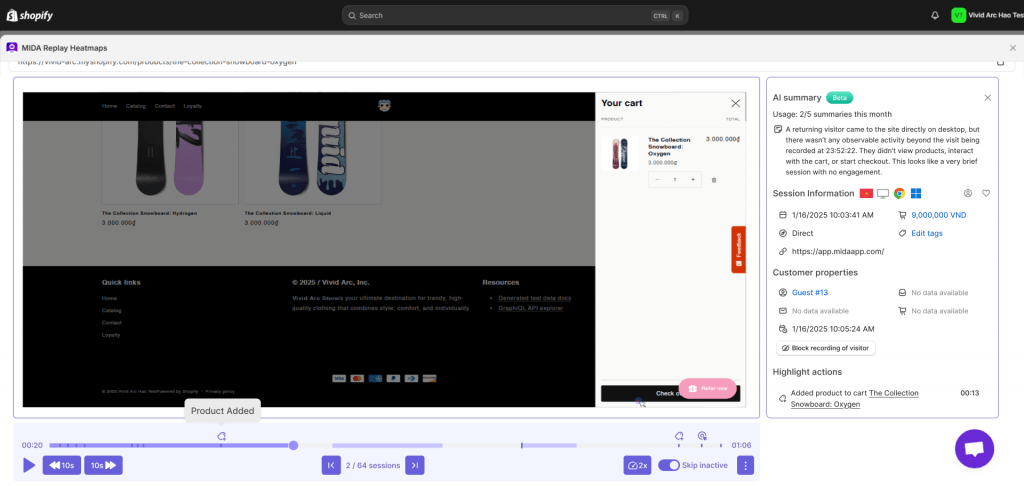
Task: Click the Product Added timeline marker
Action: tap(221, 436)
